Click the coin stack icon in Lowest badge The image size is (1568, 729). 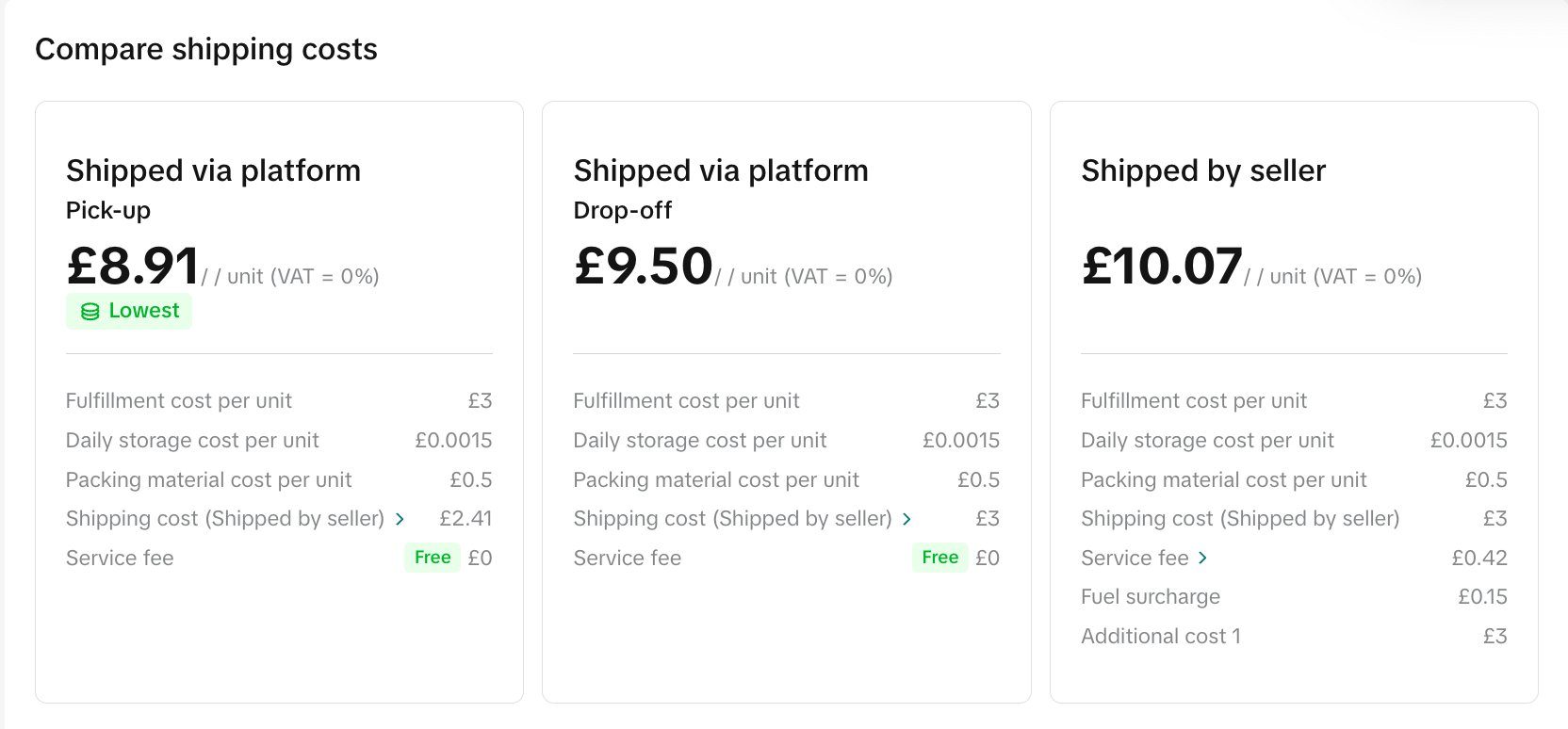(x=90, y=312)
